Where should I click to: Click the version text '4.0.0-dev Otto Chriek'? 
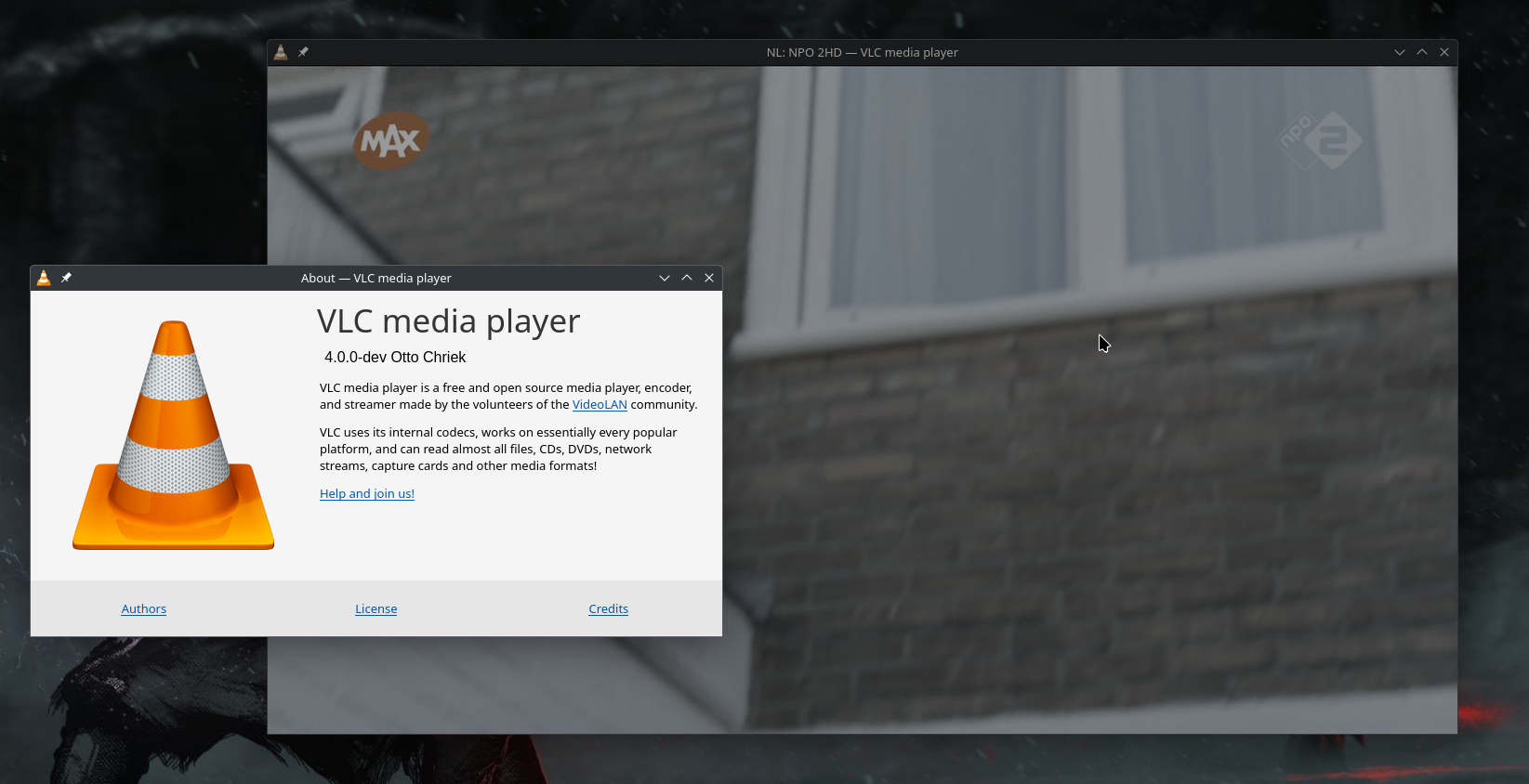(x=395, y=358)
